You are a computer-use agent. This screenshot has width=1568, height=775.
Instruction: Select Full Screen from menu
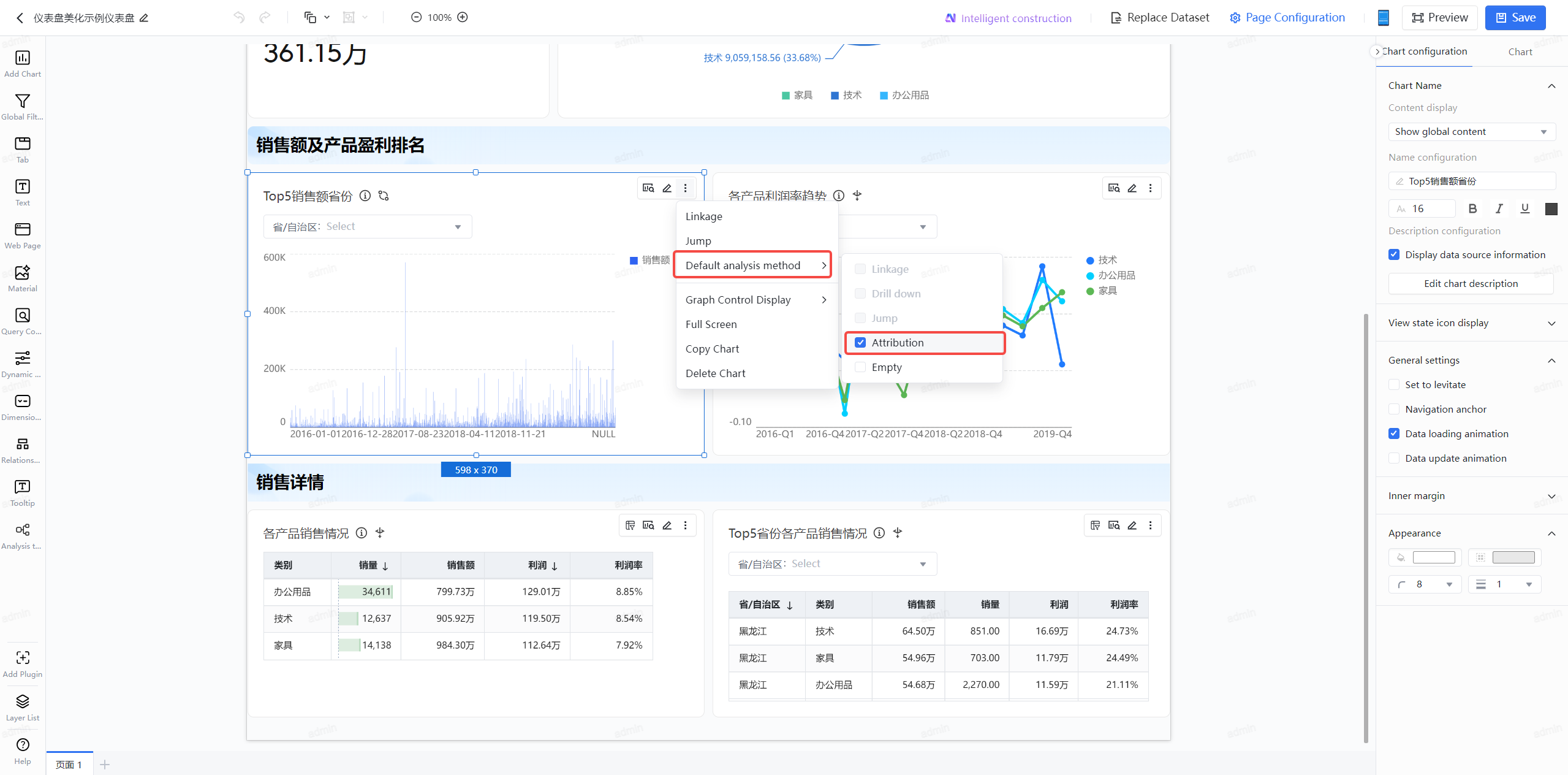point(757,324)
